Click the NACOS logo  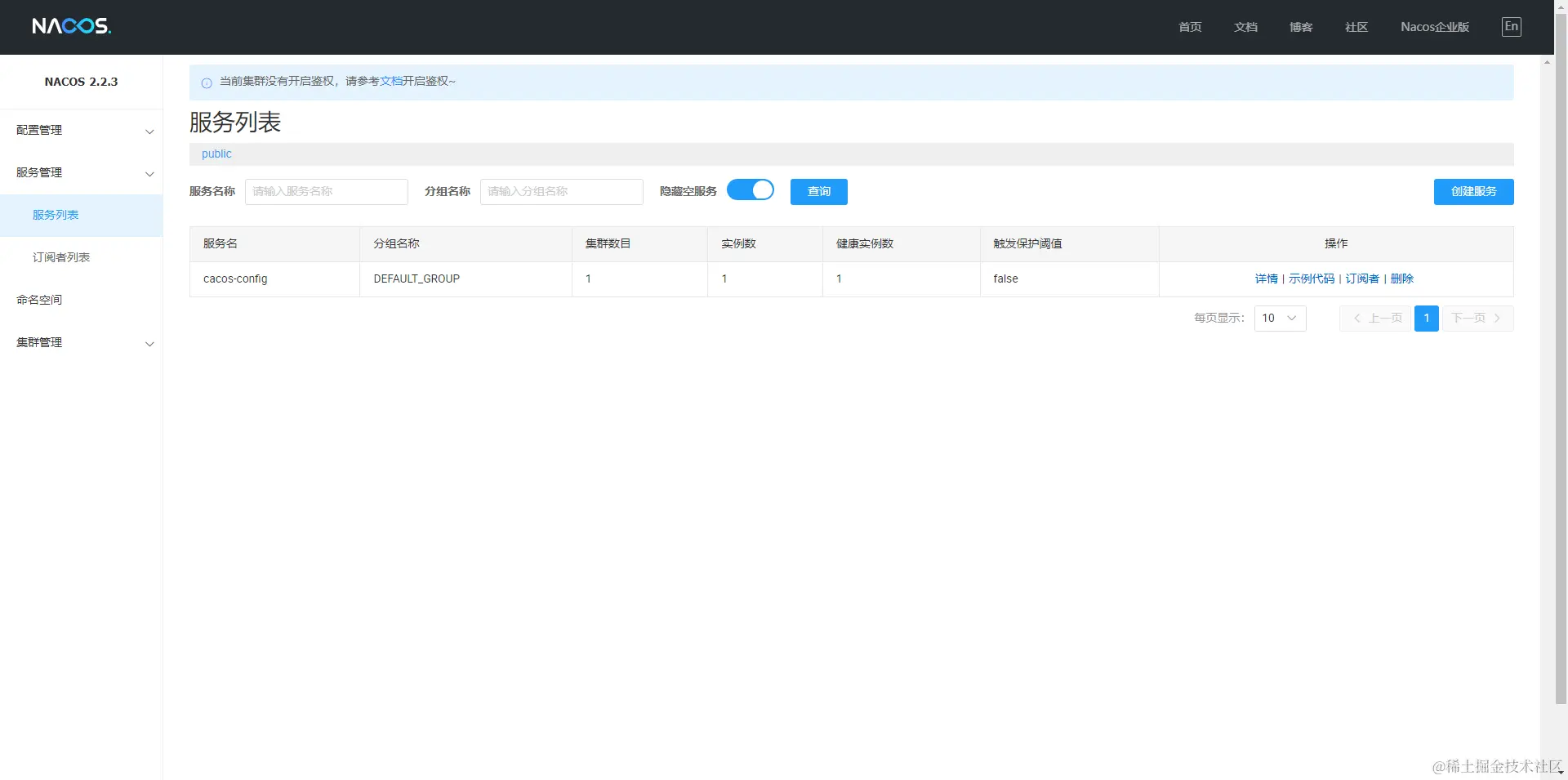tap(72, 26)
